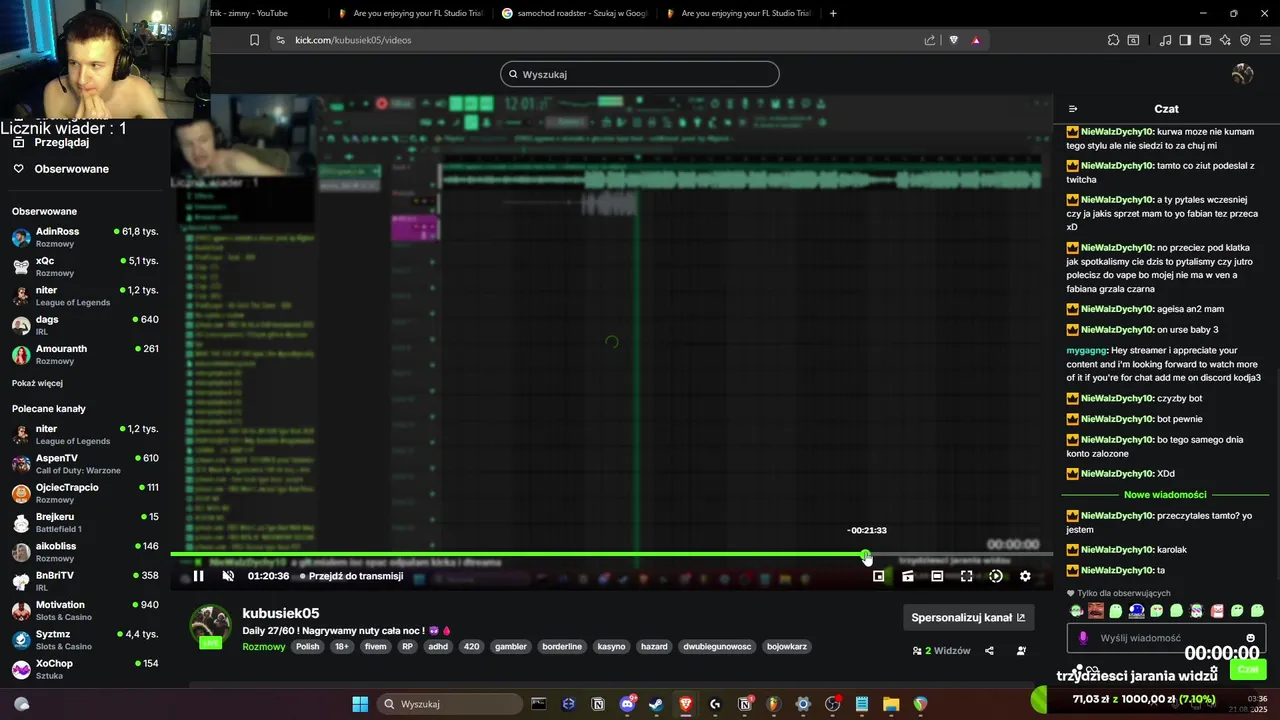The height and width of the screenshot is (720, 1280).
Task: Click the user icon next to the share icon
Action: 1021,651
